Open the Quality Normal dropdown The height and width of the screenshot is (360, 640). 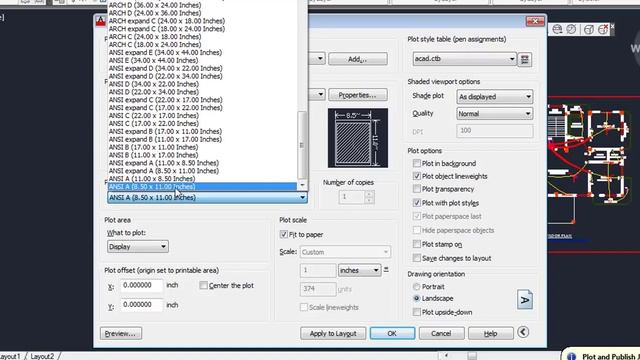click(494, 114)
